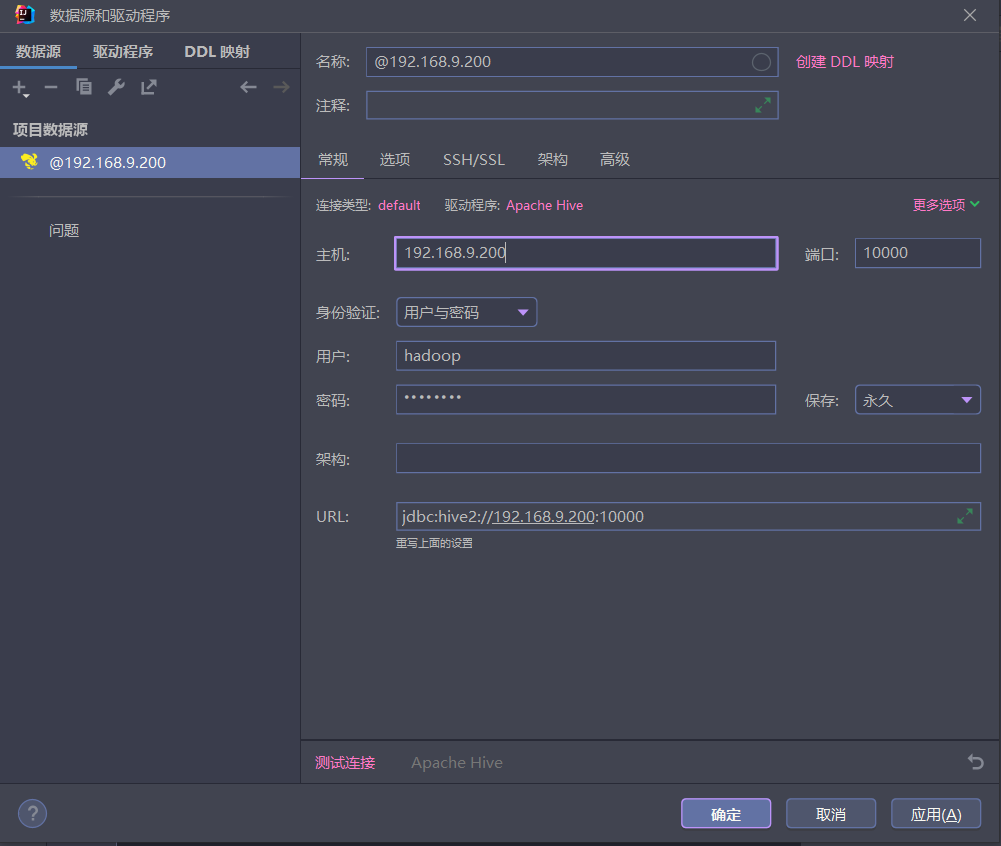Viewport: 1001px width, 846px height.
Task: Click the make global export arrow icon
Action: coord(149,87)
